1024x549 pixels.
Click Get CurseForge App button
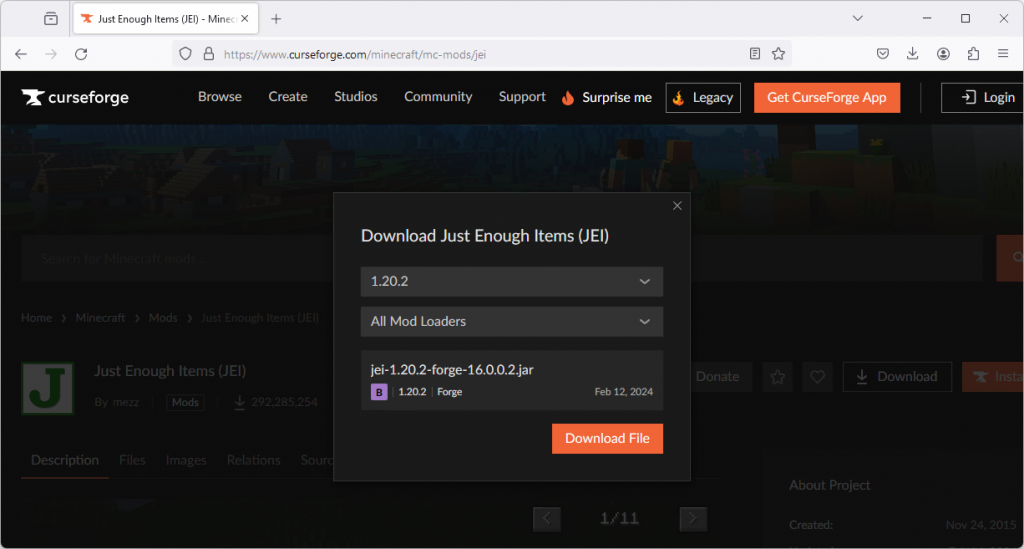(x=826, y=98)
